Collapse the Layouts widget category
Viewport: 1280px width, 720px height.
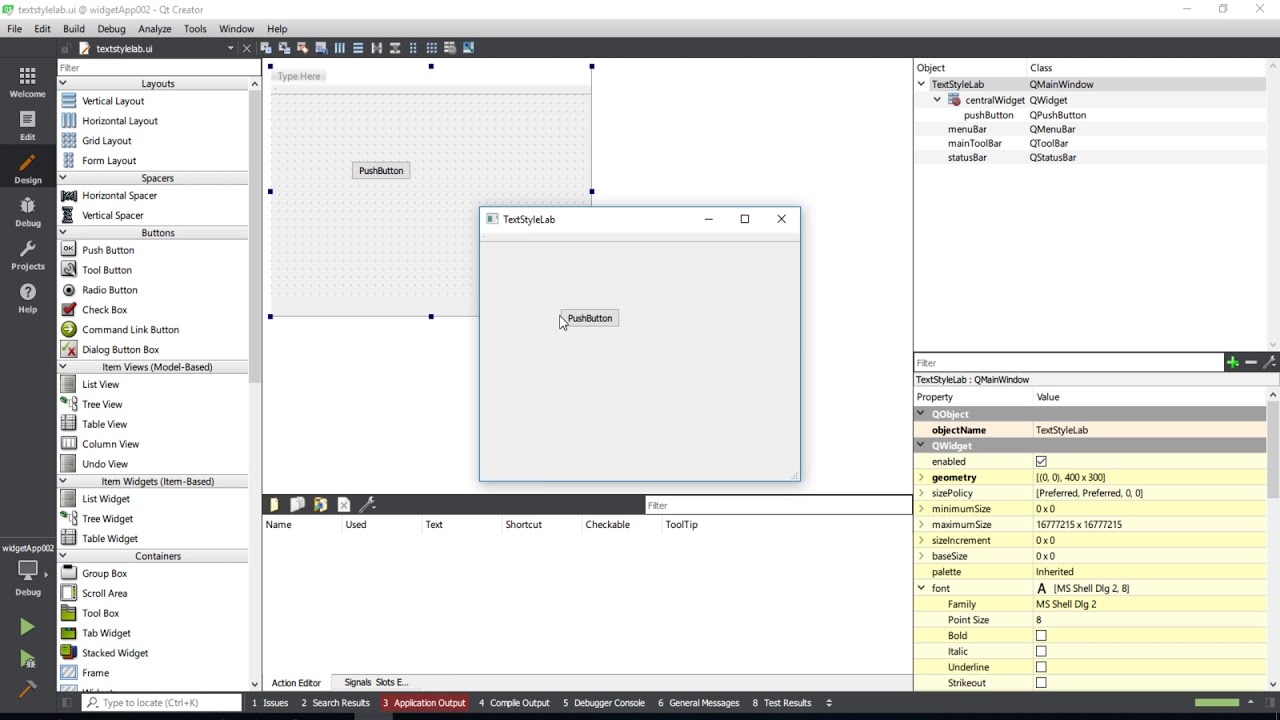(x=62, y=83)
